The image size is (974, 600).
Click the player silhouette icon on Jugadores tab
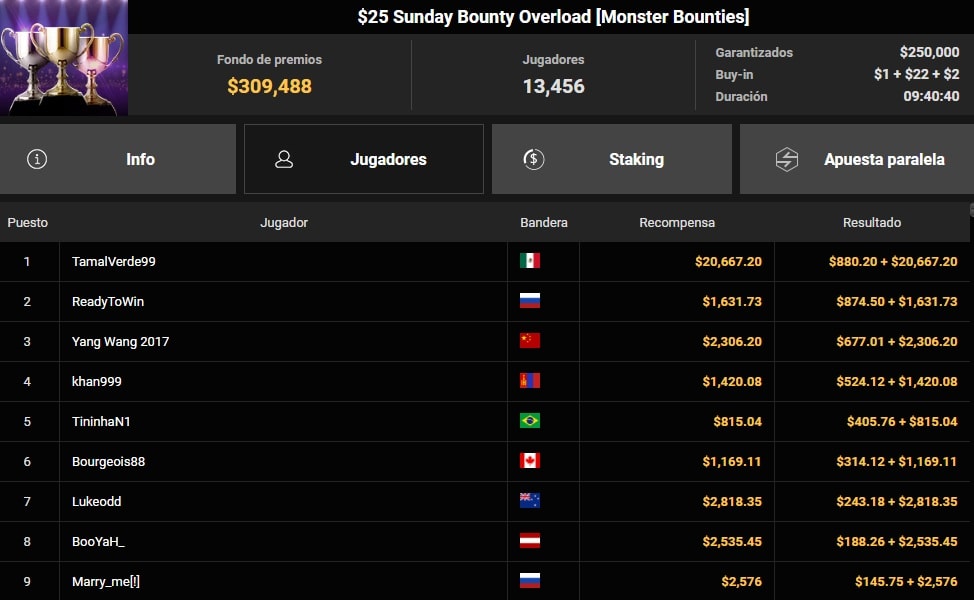click(285, 159)
